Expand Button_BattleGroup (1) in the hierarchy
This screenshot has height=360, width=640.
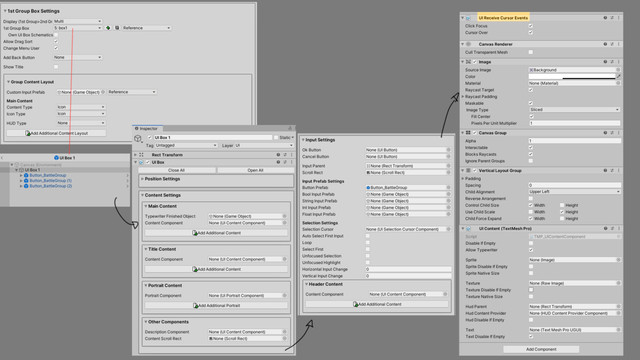coord(21,180)
